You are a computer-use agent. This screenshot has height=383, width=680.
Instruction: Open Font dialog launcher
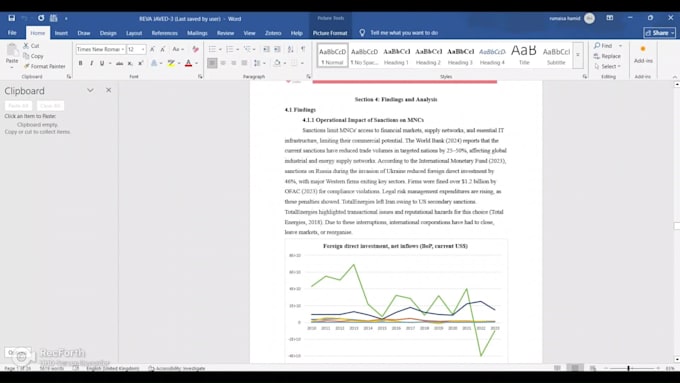200,77
